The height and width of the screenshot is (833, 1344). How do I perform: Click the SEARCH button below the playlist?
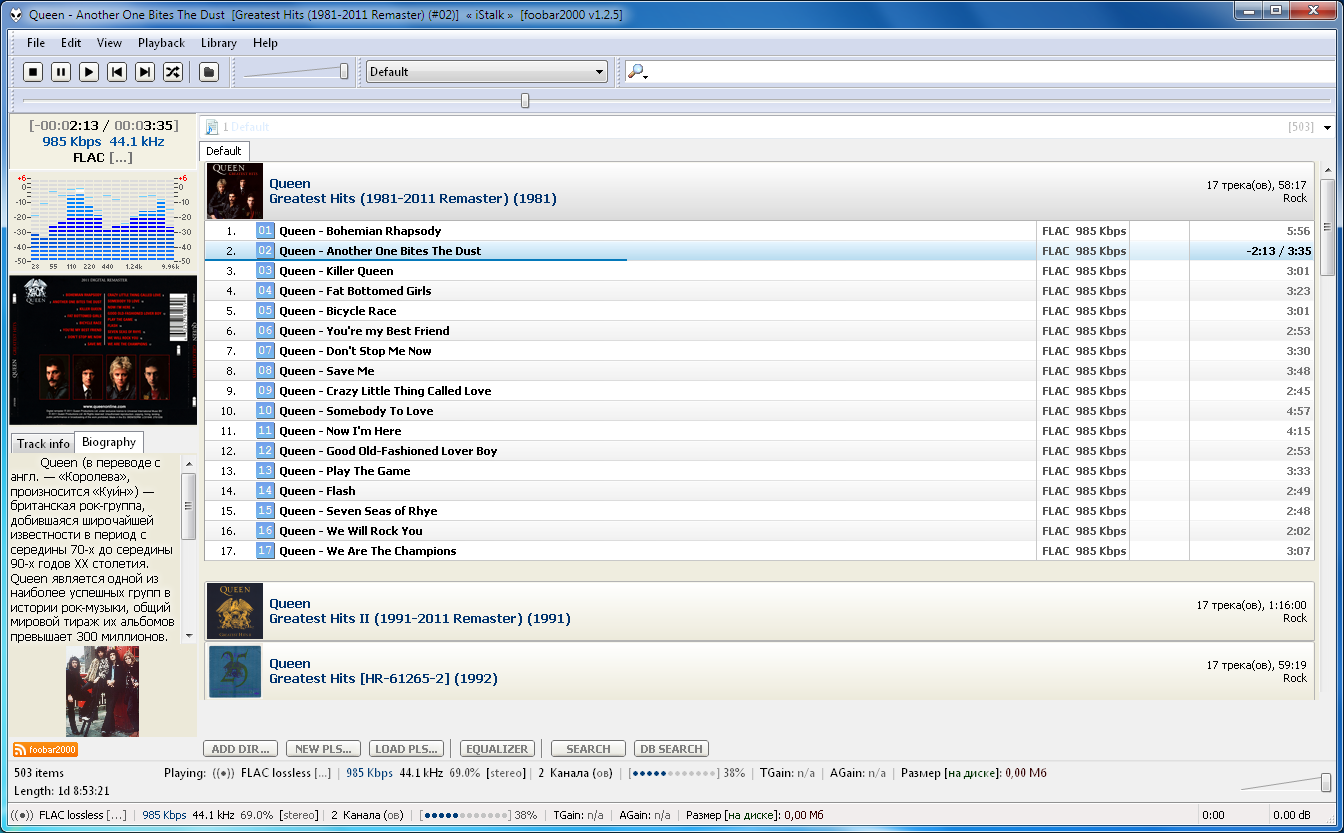588,749
